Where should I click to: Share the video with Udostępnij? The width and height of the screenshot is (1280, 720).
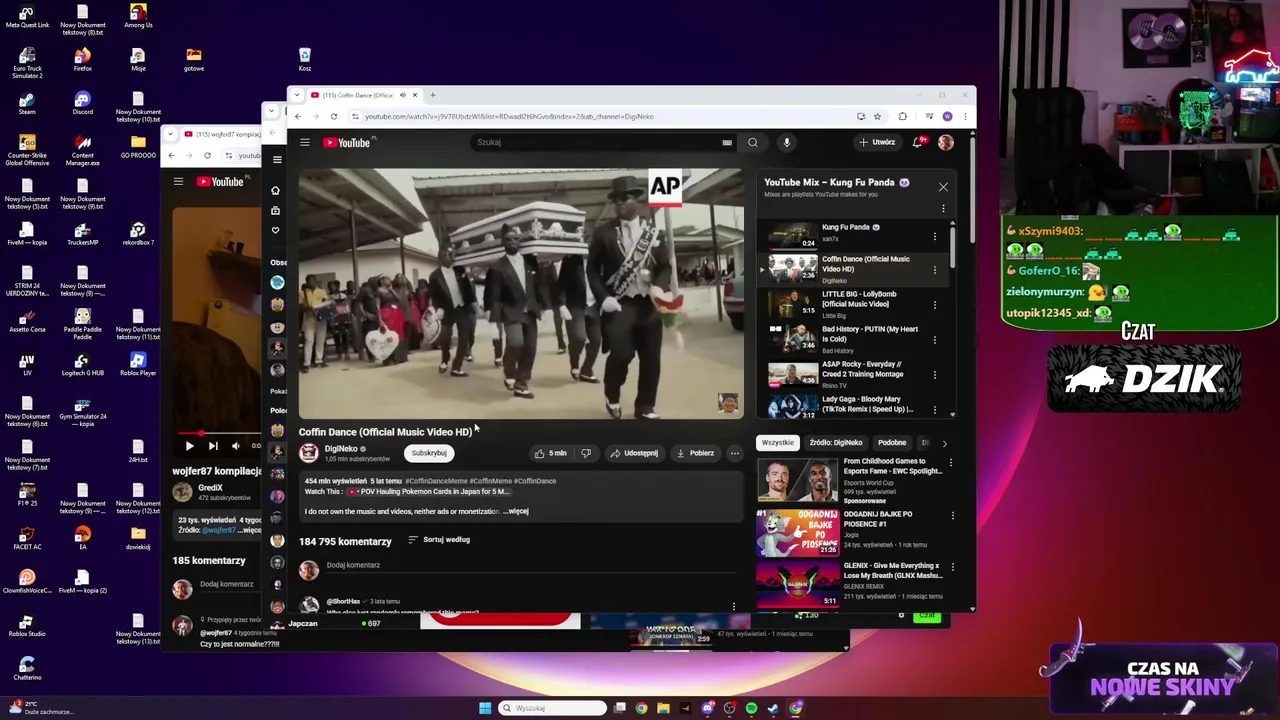(634, 453)
